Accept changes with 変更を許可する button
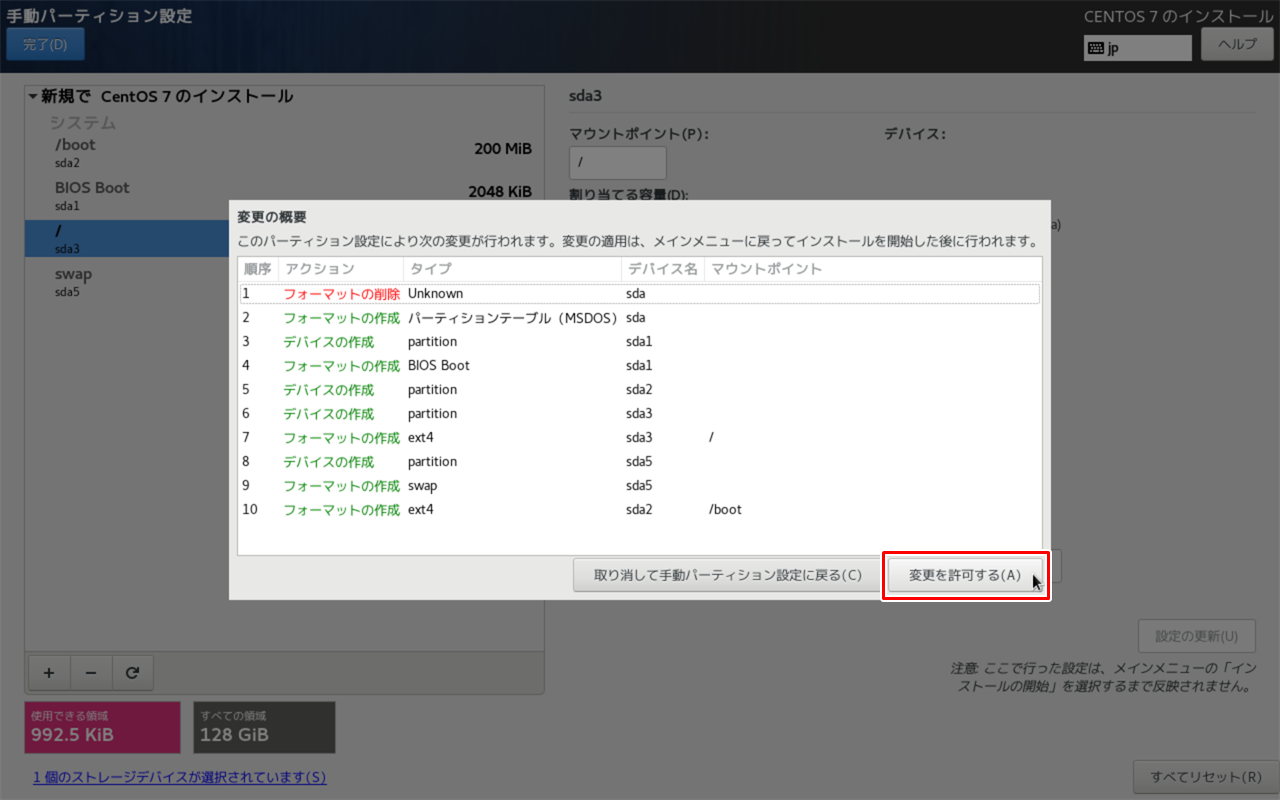The height and width of the screenshot is (800, 1280). [x=965, y=575]
